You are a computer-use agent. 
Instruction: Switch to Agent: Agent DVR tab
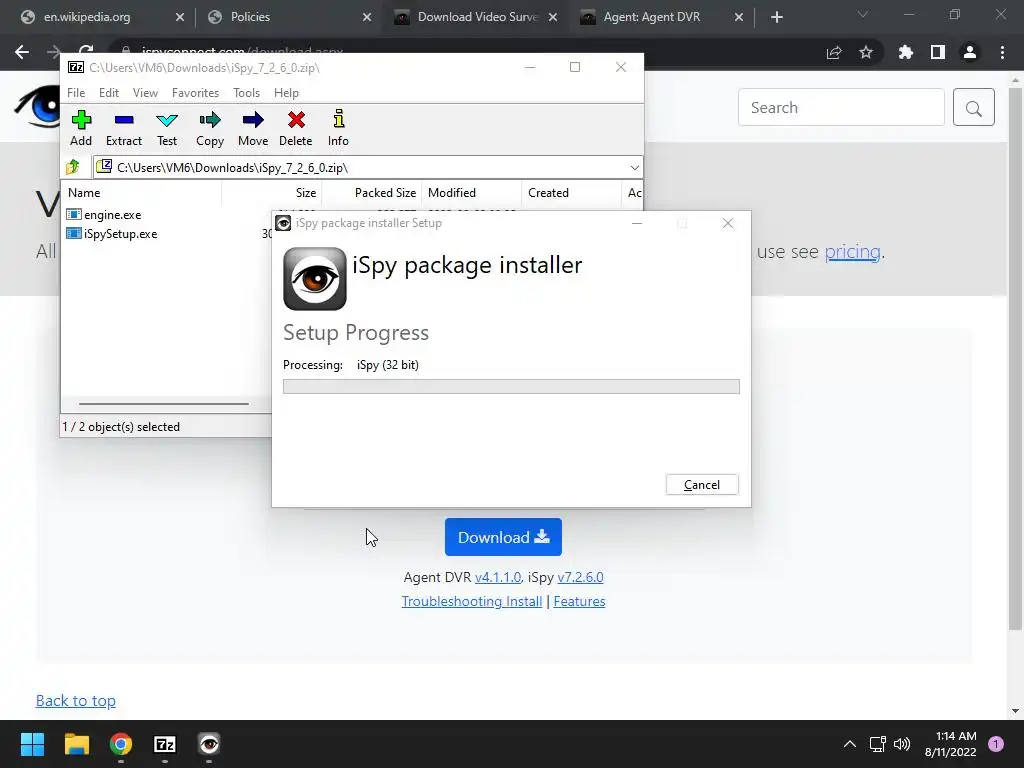click(x=652, y=17)
